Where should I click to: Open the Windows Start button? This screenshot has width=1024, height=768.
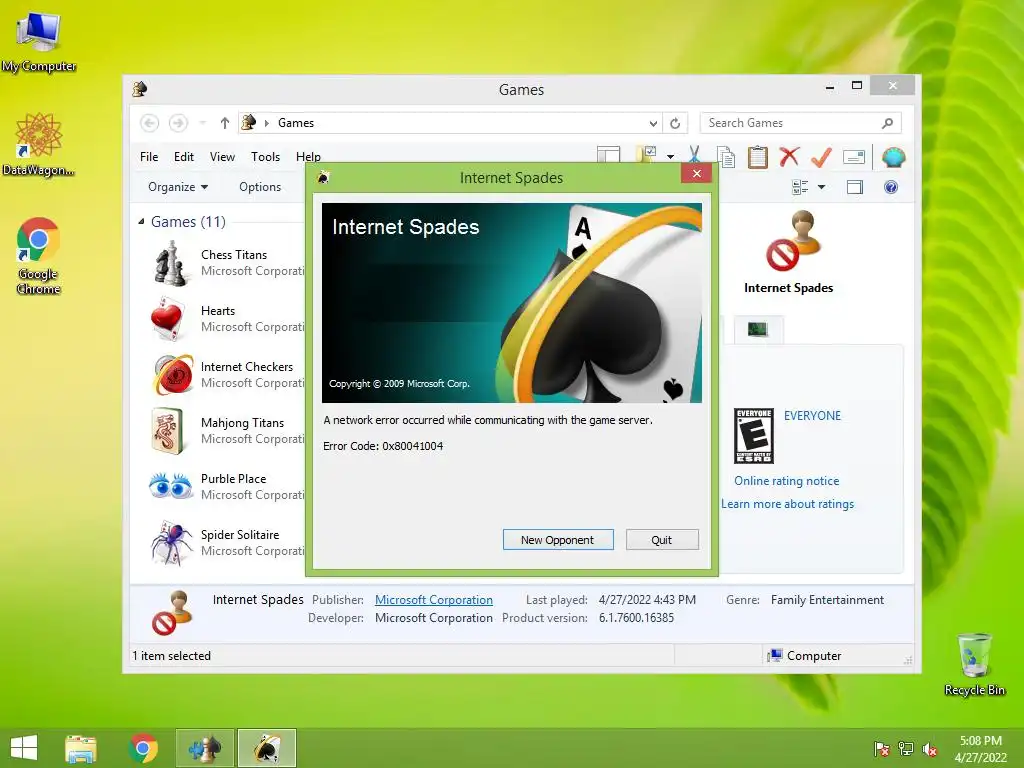point(24,748)
